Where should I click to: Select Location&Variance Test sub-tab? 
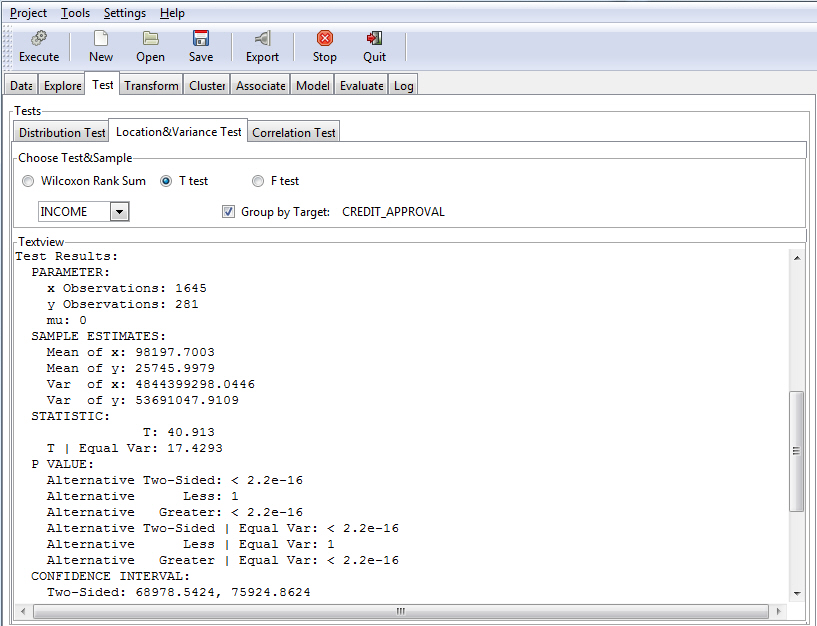(178, 131)
